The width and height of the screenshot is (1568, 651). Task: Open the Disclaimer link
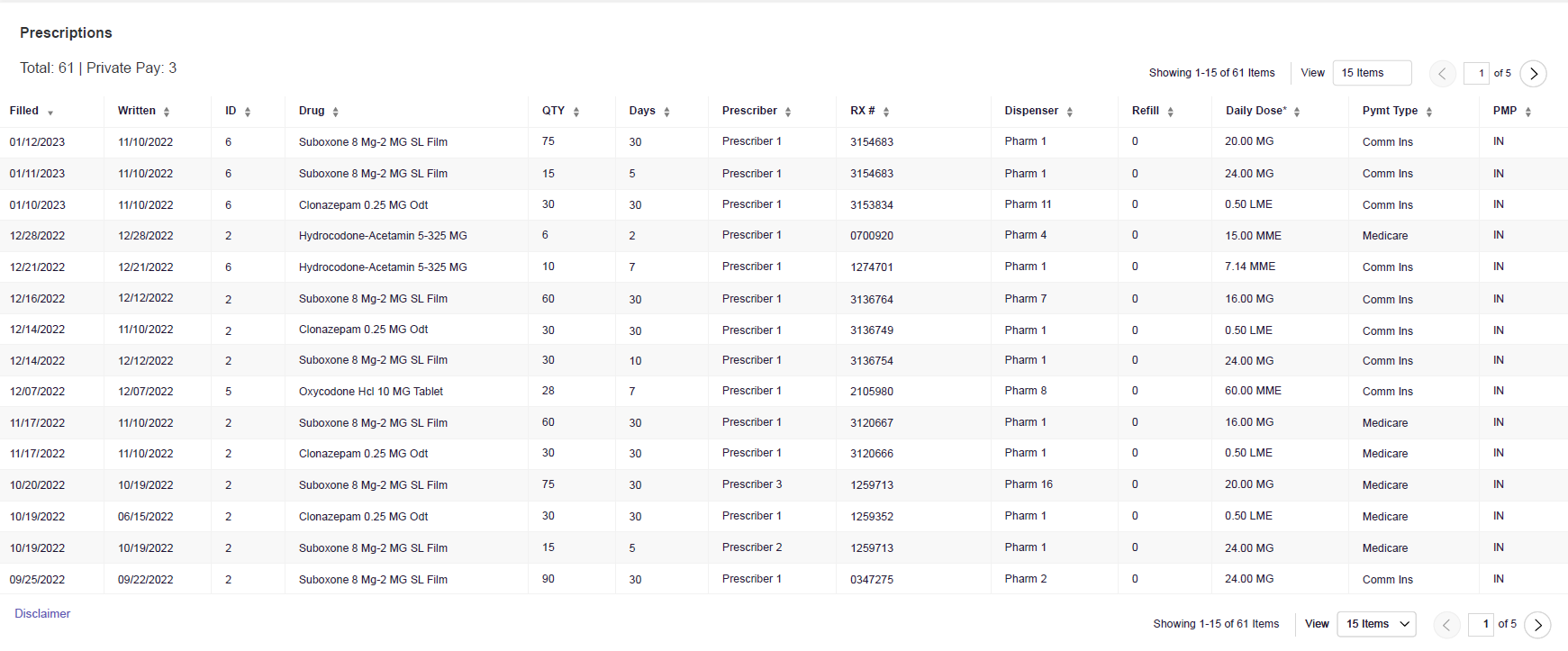42,614
